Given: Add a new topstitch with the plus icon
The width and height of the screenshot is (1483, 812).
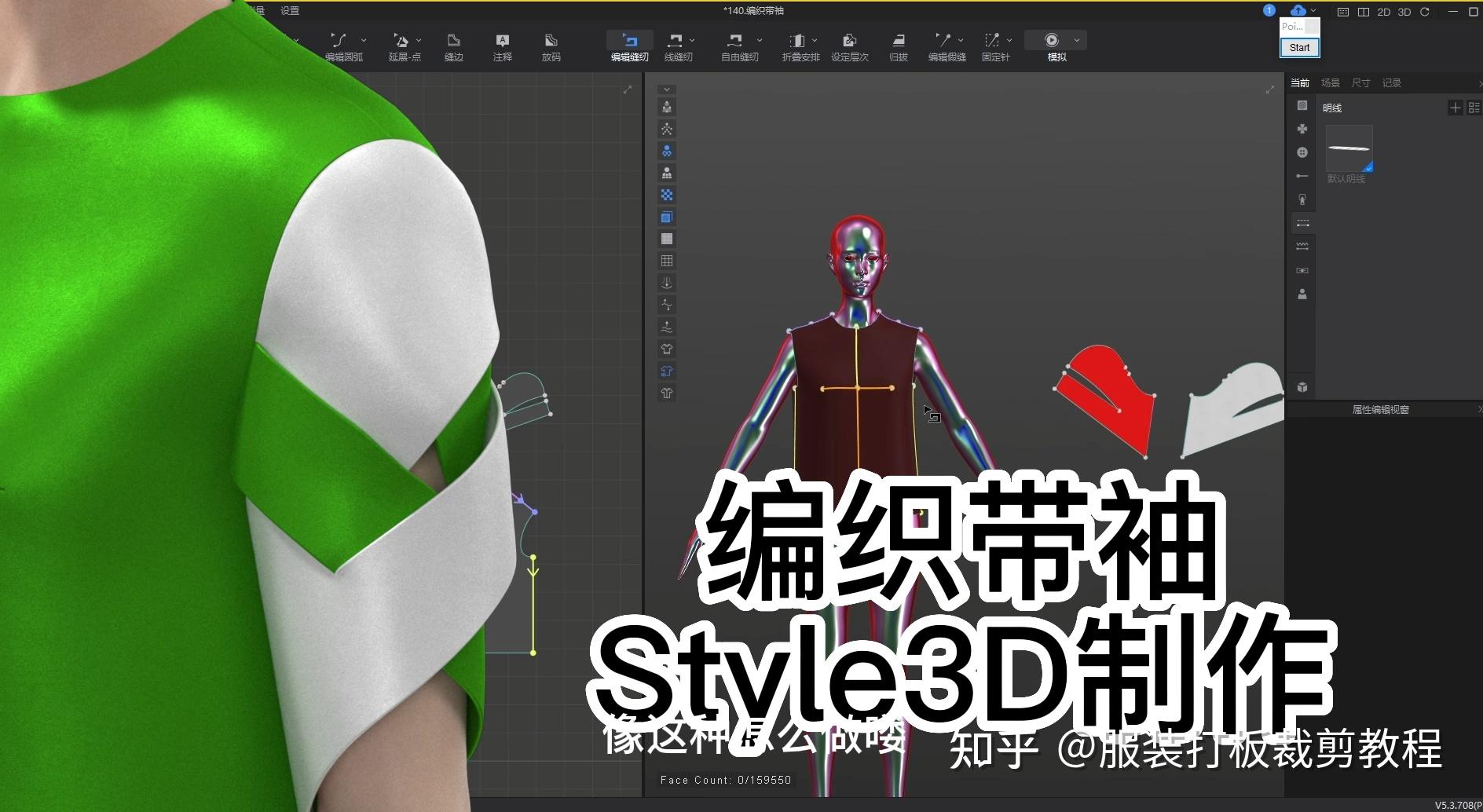Looking at the screenshot, I should pos(1456,108).
